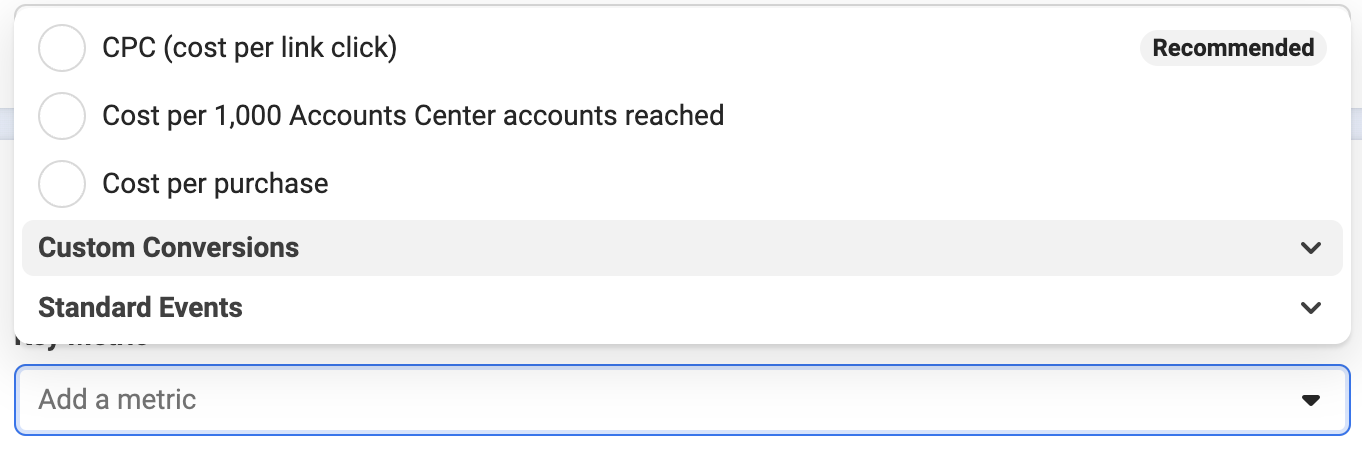The height and width of the screenshot is (452, 1362).
Task: Choose the Cost per 1,000 Accounts Center accounts radio
Action: click(61, 116)
